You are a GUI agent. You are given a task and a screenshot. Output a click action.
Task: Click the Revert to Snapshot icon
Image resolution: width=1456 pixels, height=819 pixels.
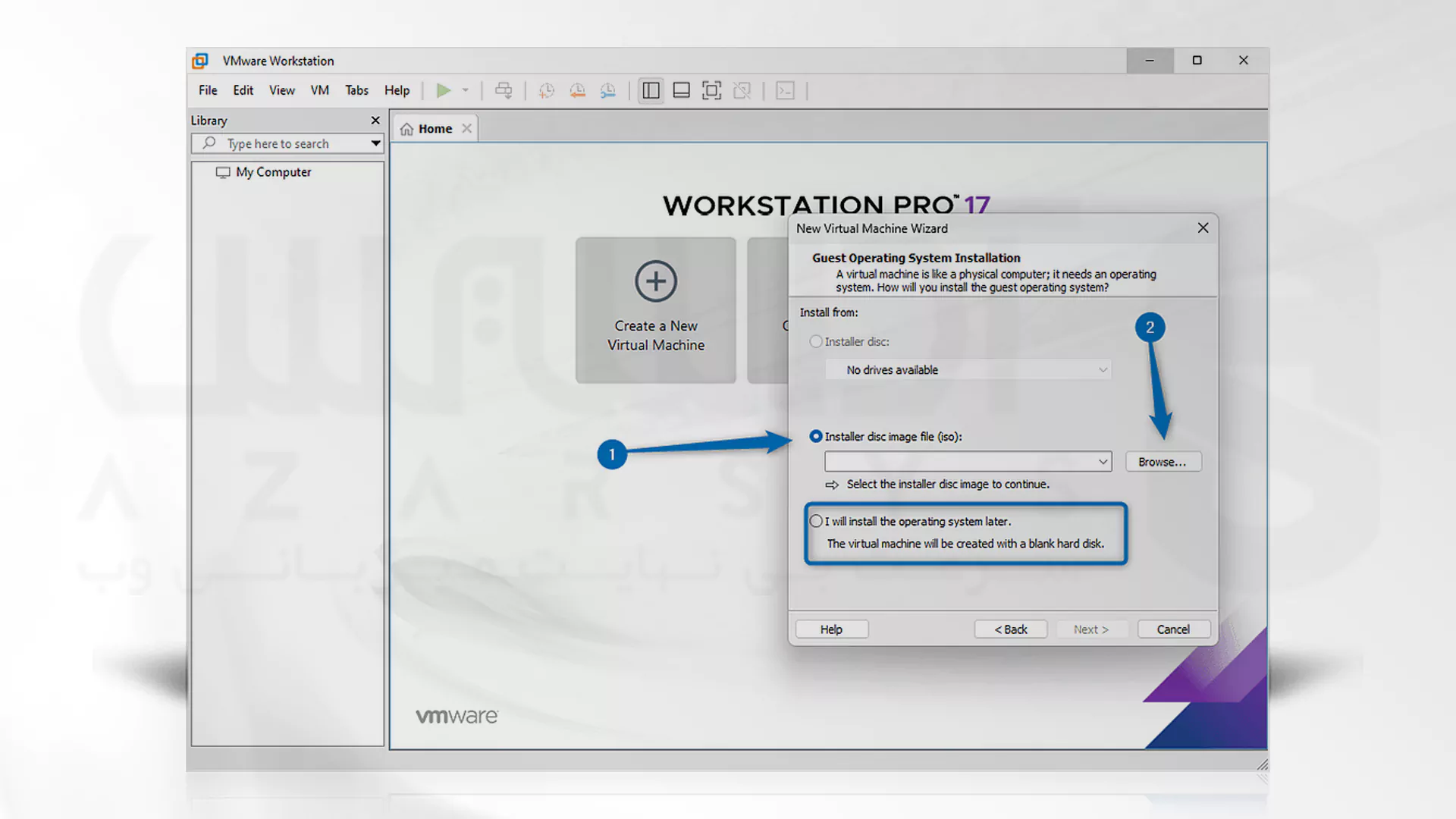coord(577,91)
